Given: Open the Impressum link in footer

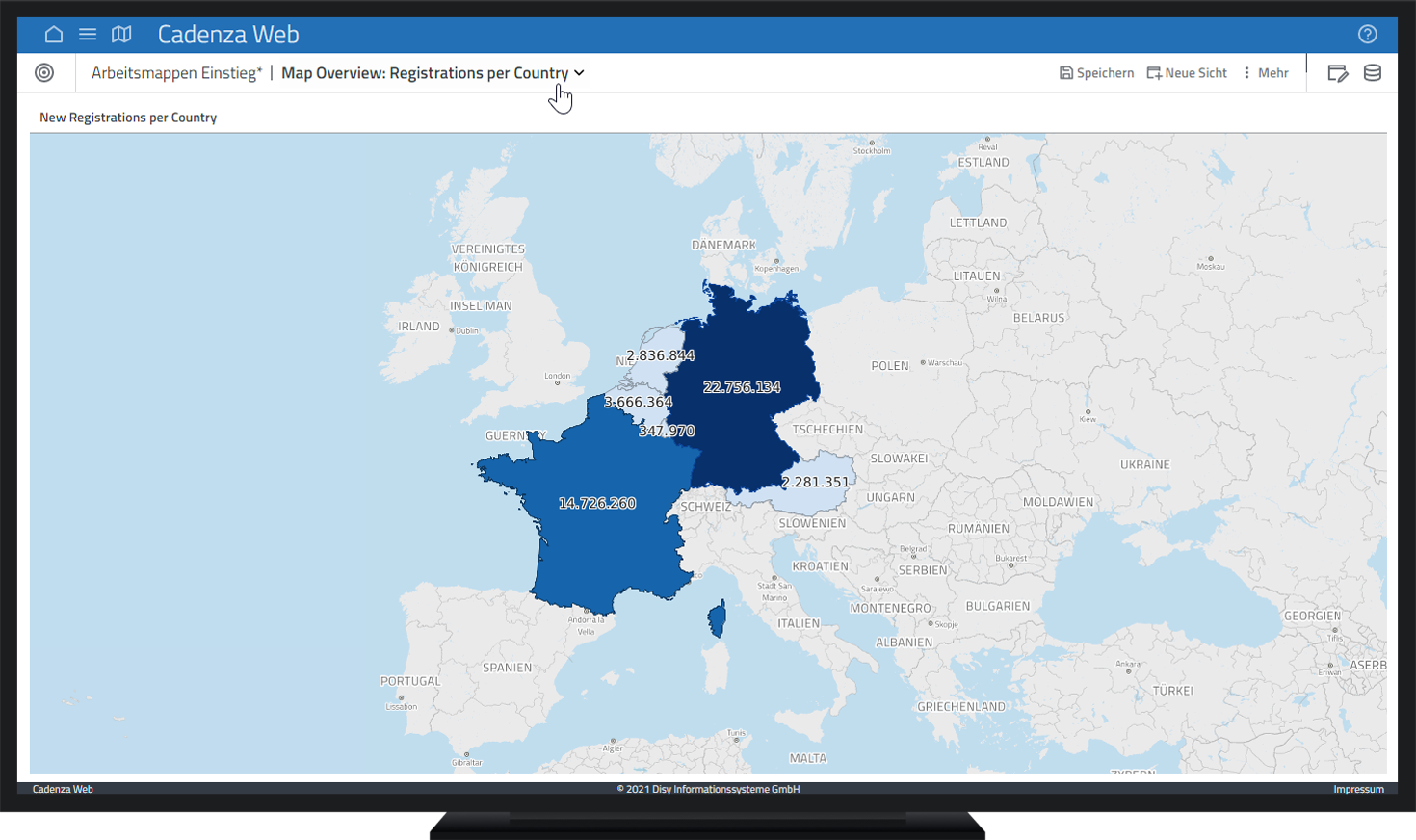Looking at the screenshot, I should click(x=1358, y=789).
